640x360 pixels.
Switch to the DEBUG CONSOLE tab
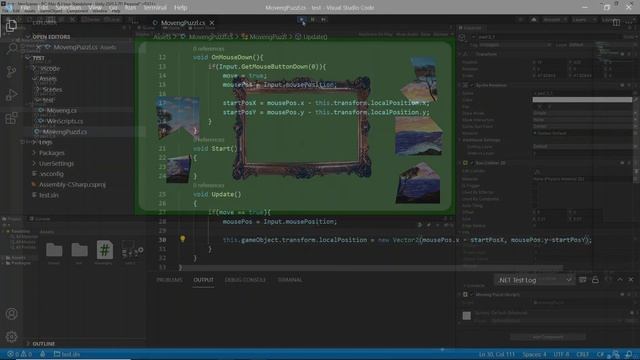tap(245, 280)
